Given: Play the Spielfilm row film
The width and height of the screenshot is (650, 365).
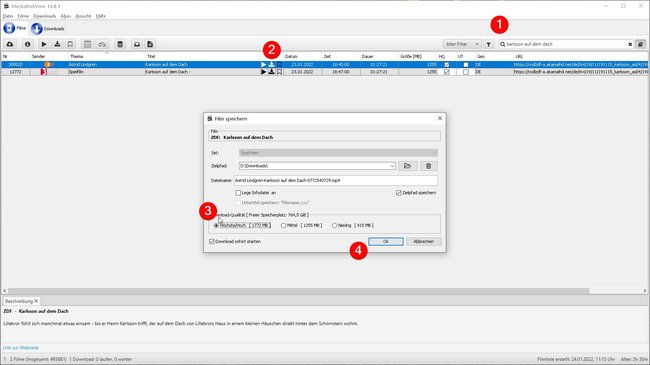Looking at the screenshot, I should [x=263, y=72].
